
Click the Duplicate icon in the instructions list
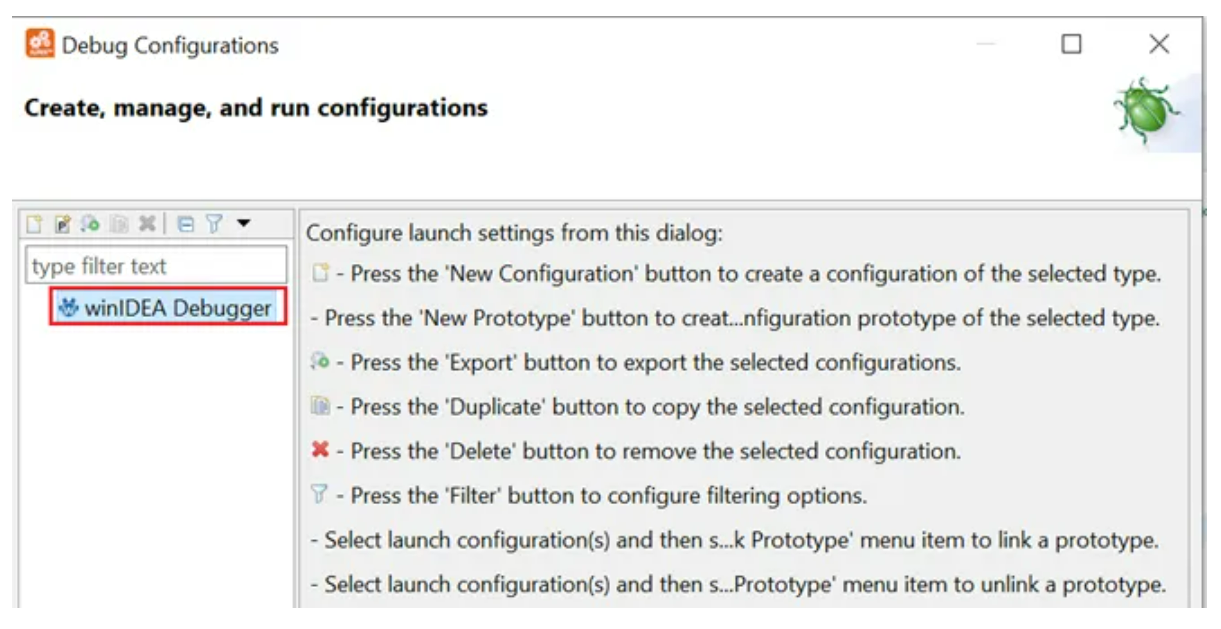click(x=320, y=407)
